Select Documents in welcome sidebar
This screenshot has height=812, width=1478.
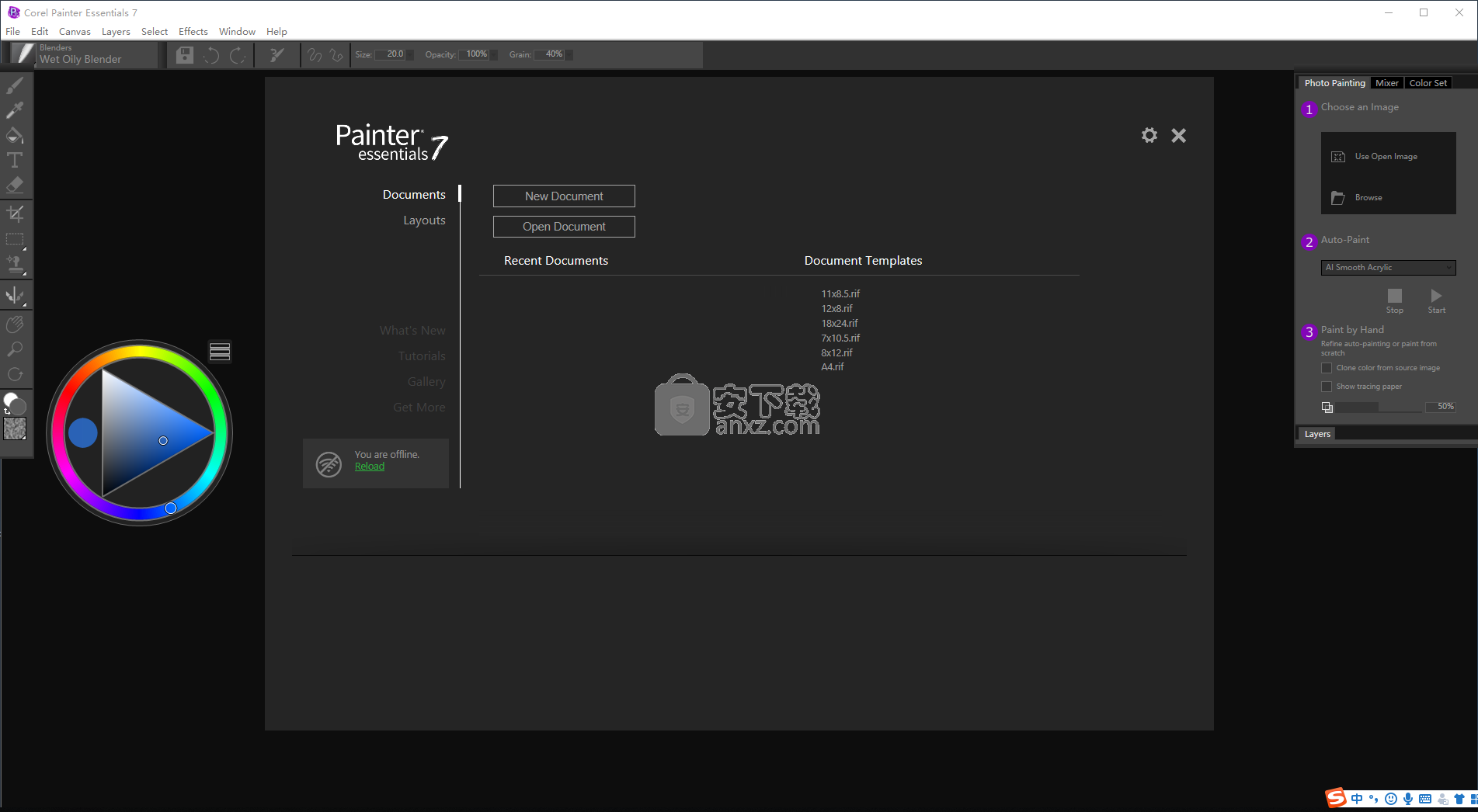(414, 195)
